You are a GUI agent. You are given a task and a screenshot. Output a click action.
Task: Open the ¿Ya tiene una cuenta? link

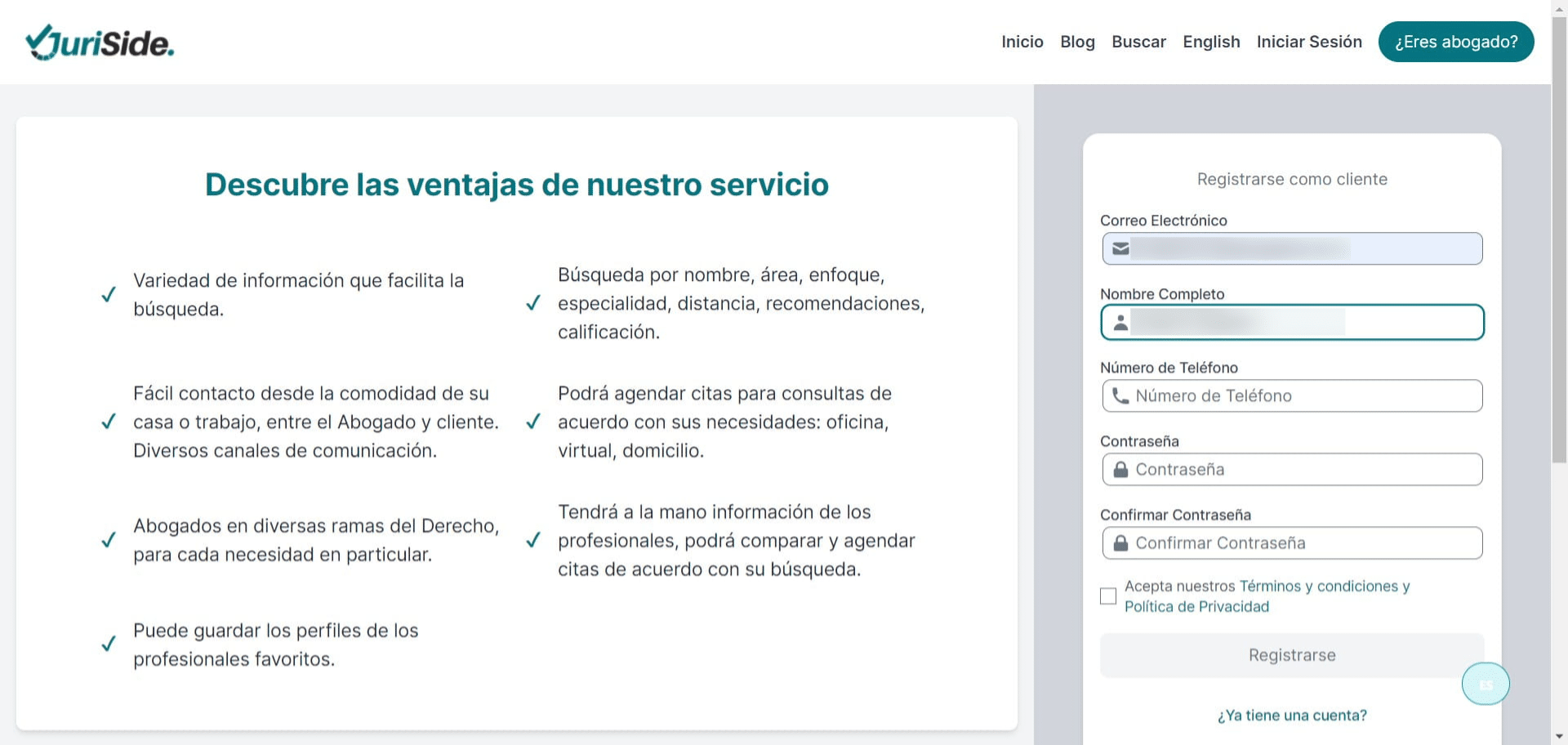[1290, 715]
